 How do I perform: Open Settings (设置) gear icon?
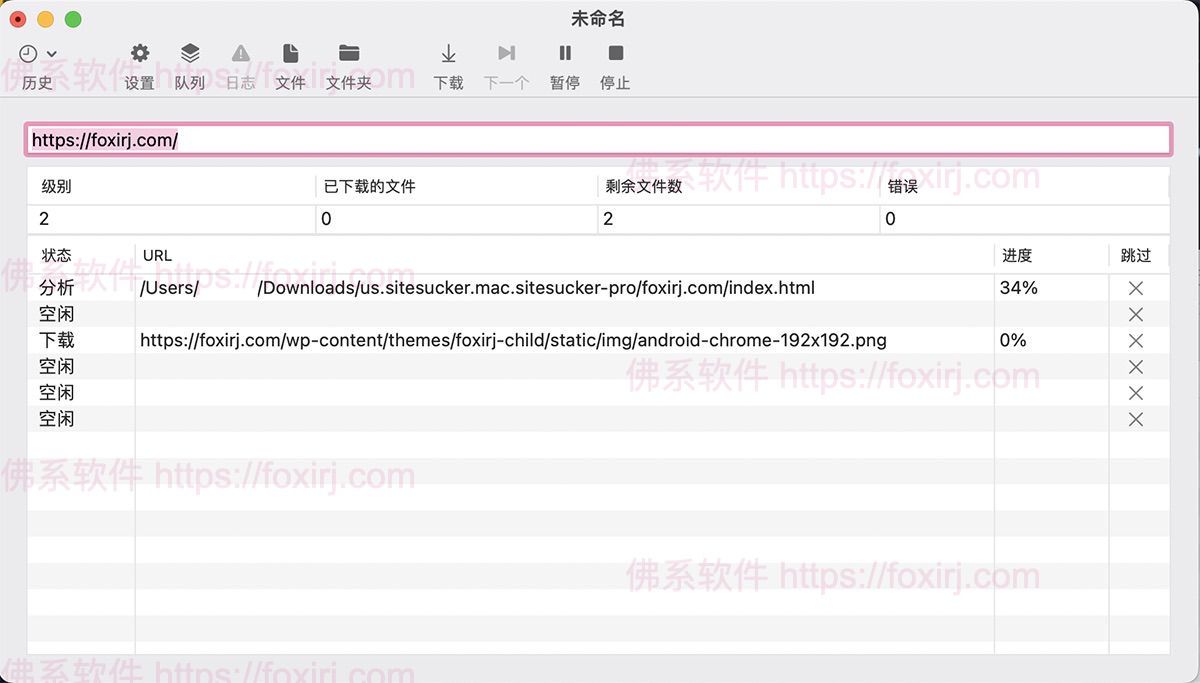140,54
